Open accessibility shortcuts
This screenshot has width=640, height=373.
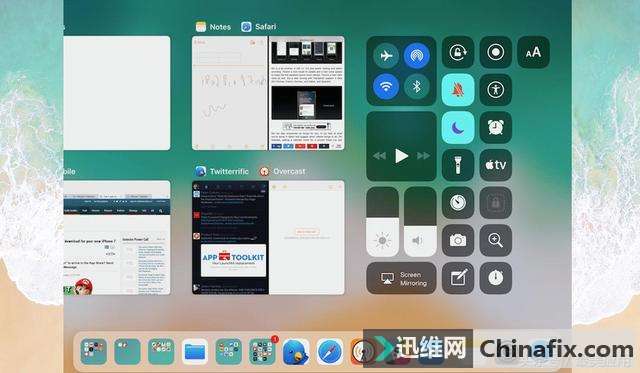coord(496,90)
